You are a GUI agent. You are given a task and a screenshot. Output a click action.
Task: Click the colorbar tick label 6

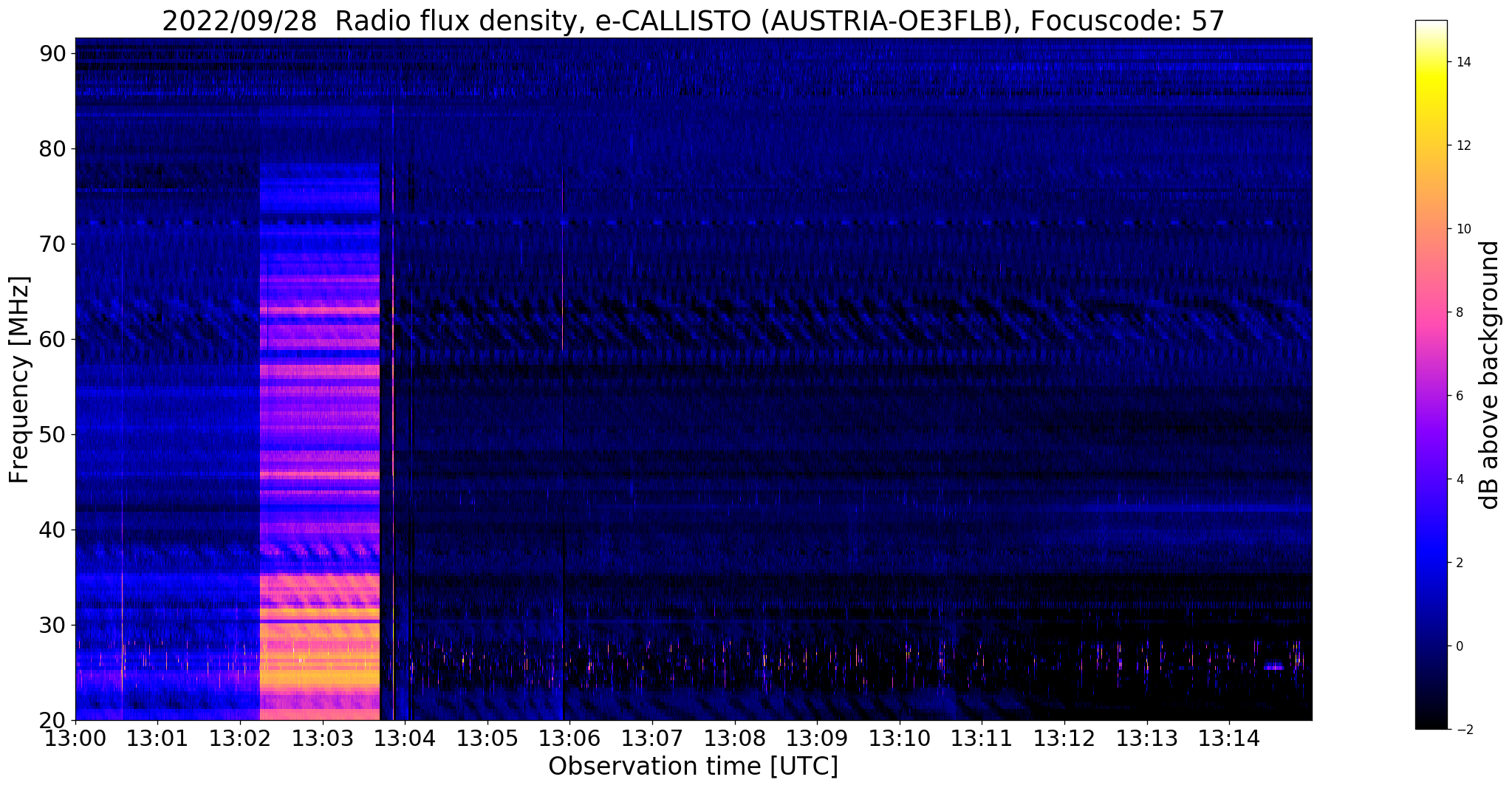[x=1459, y=396]
